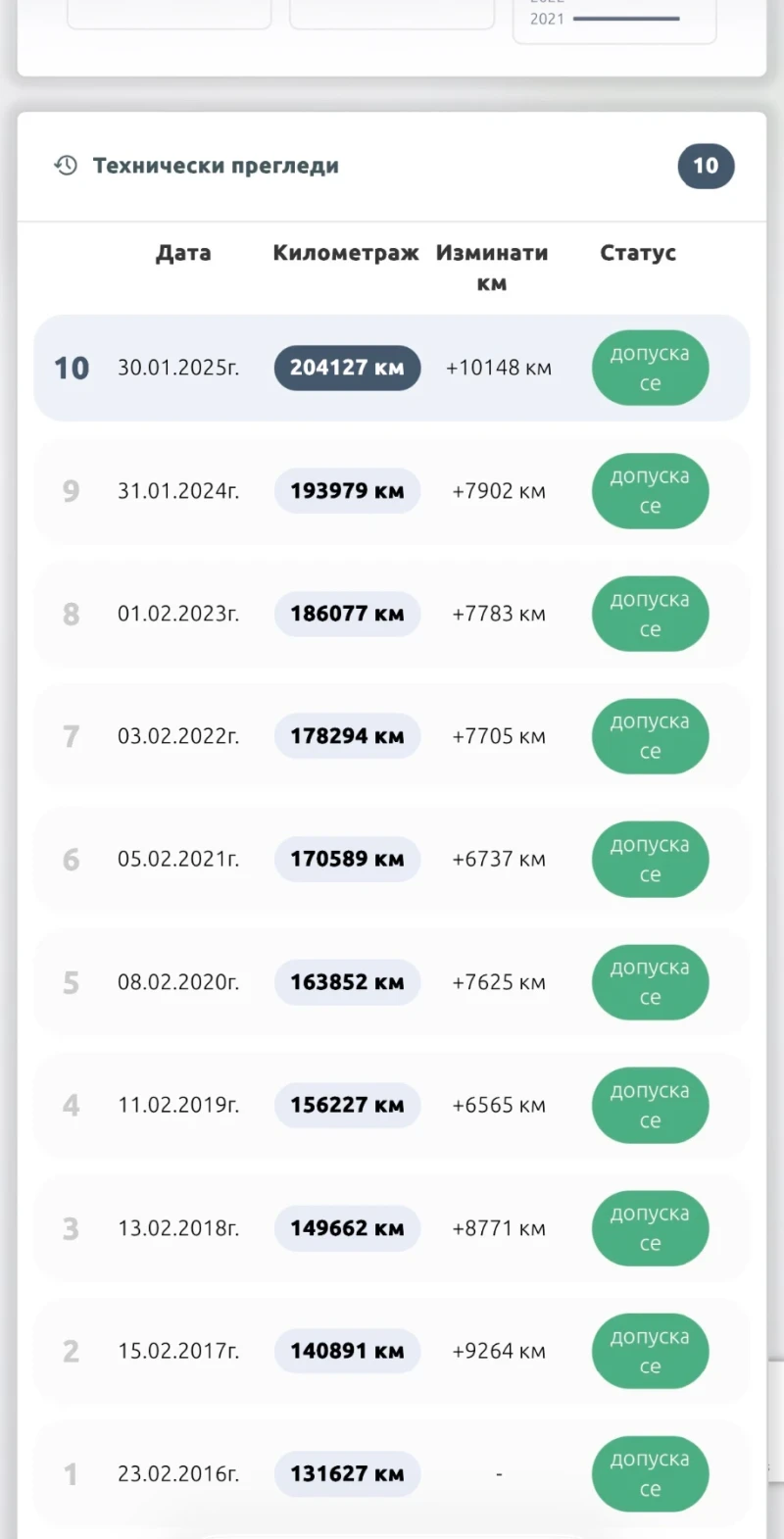The image size is (784, 1539).
Task: Open inspection row dated 08.02.2020г.
Action: click(178, 982)
